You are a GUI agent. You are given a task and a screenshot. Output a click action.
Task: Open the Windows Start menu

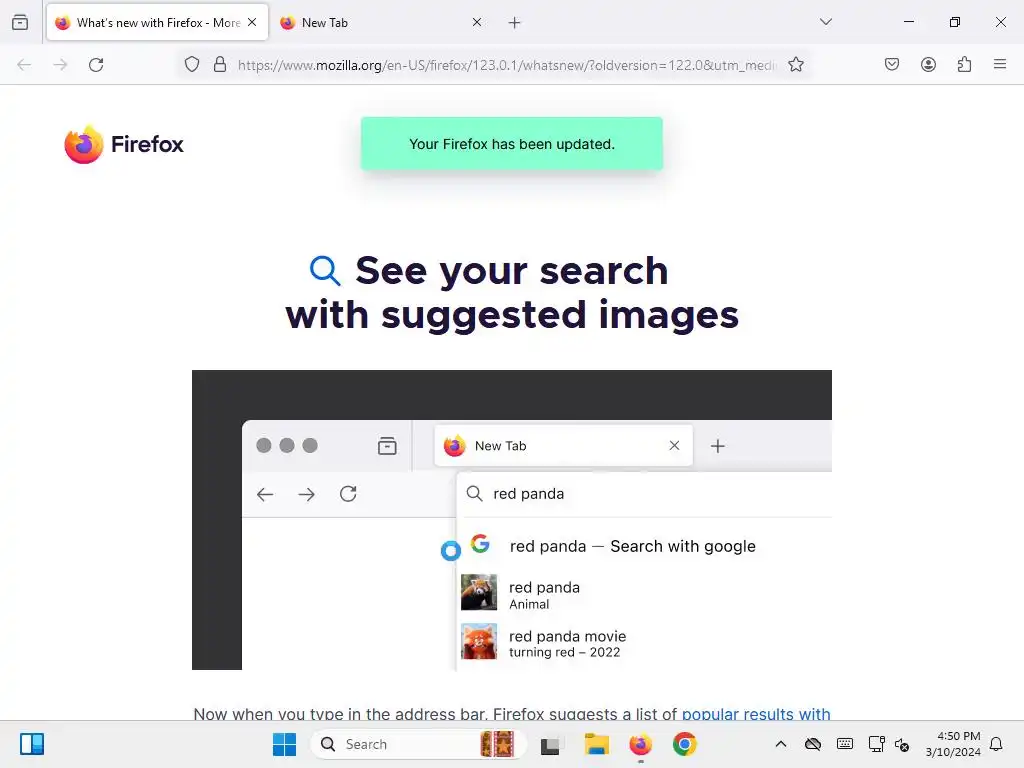(284, 744)
